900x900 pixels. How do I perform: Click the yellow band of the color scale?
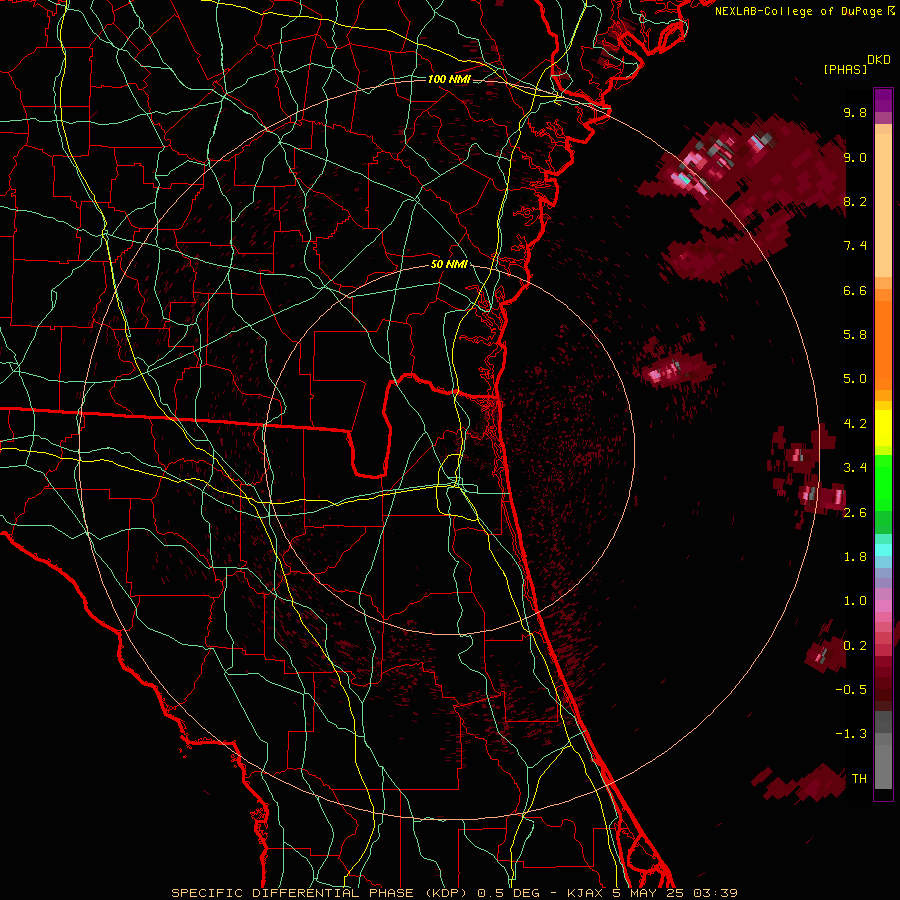coord(883,428)
